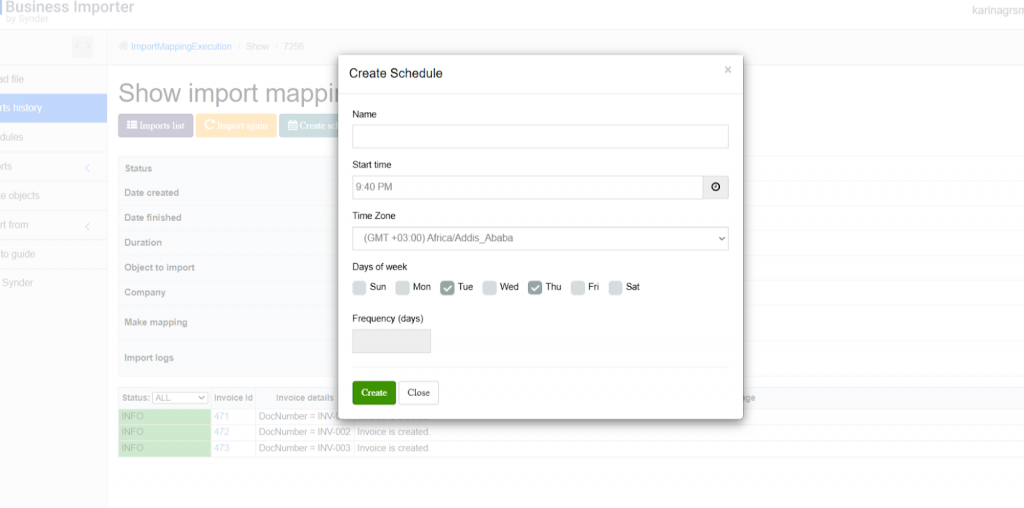Click the Import again refresh icon
The image size is (1024, 508).
[x=210, y=126]
